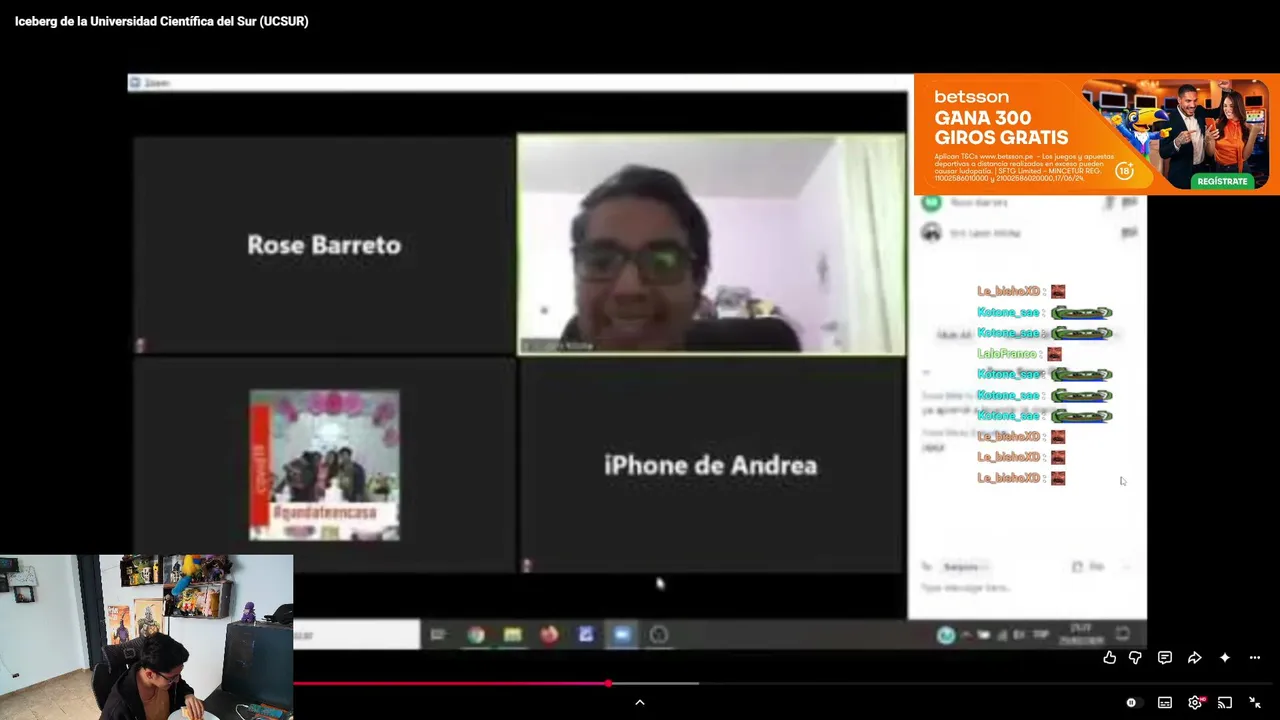Screen dimensions: 1280x720
Task: Click the REGÍSTRATE button on betsson ad
Action: 1222,181
